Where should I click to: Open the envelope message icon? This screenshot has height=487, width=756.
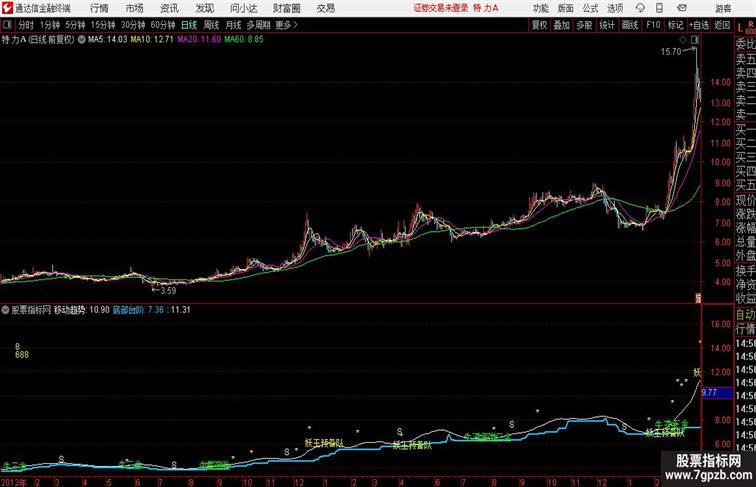click(682, 8)
